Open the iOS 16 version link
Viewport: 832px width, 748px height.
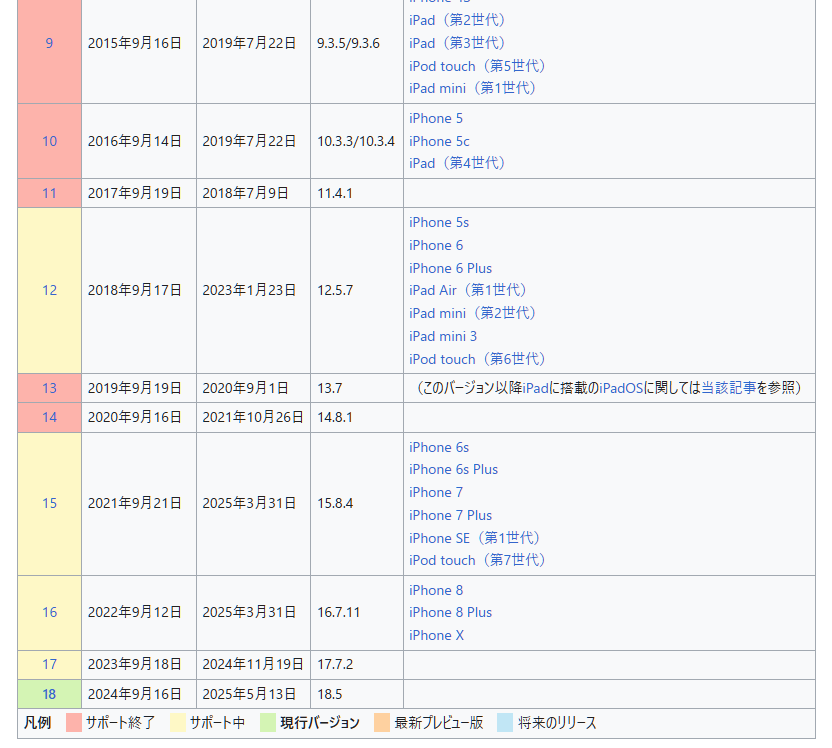tap(49, 613)
